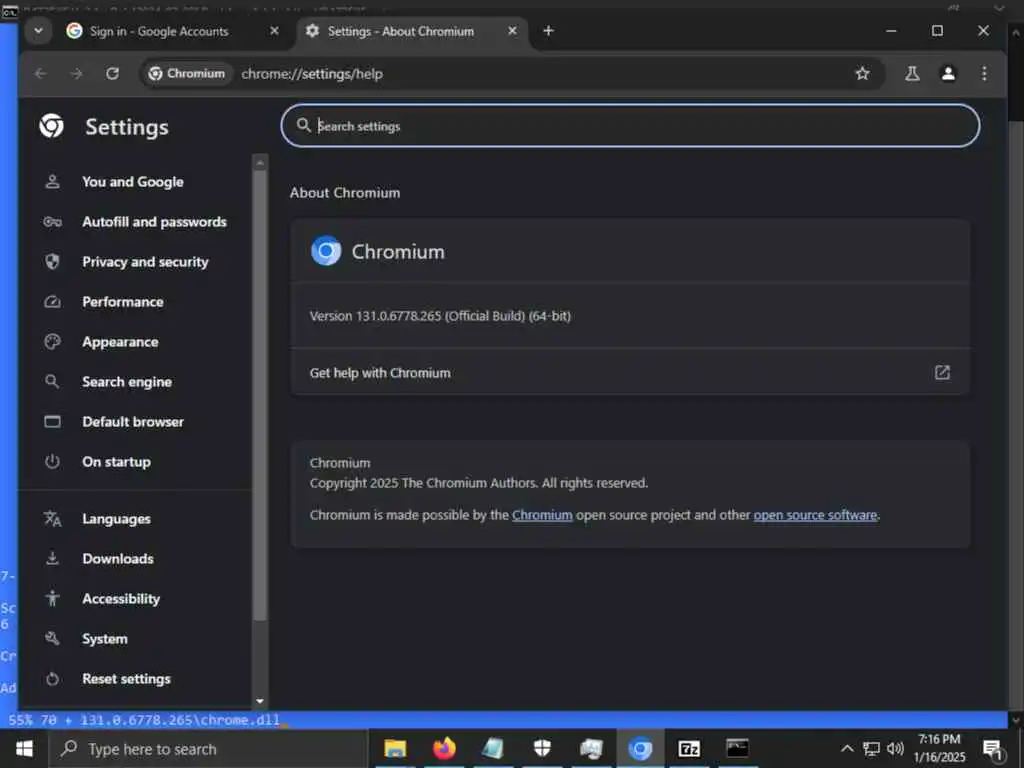Click the palette Appearance icon
This screenshot has width=1024, height=768.
(52, 342)
